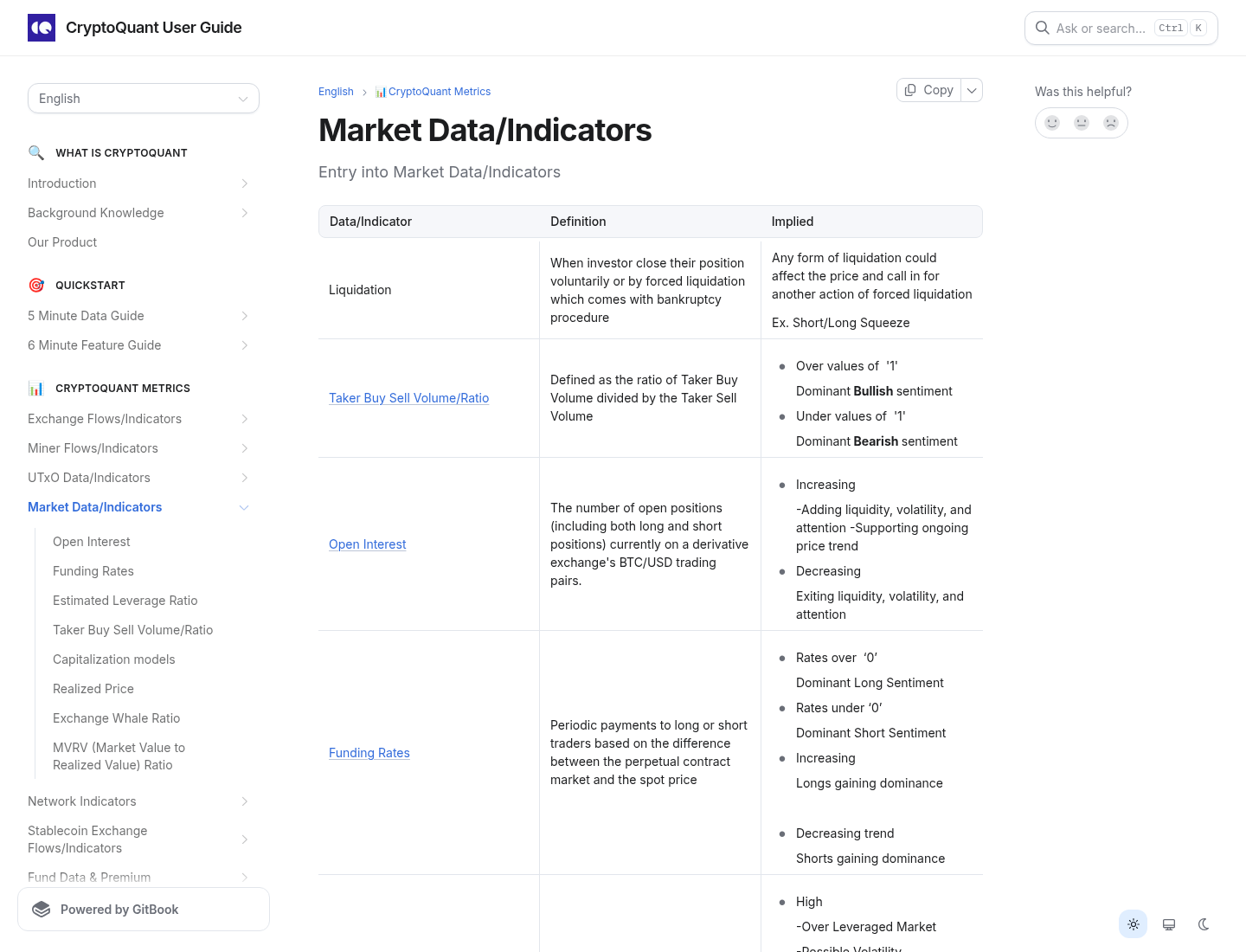The image size is (1246, 952).
Task: Click the target icon beside Quickstart
Action: (36, 285)
